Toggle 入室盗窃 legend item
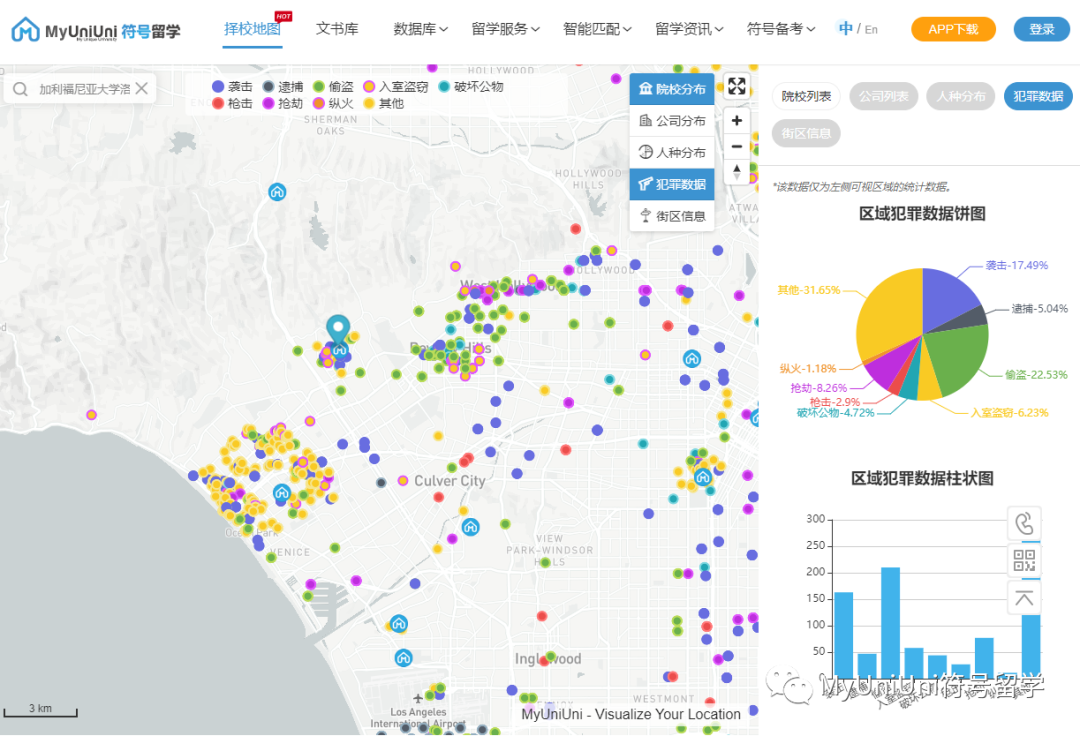Screen dimensions: 1080x736 coord(396,87)
